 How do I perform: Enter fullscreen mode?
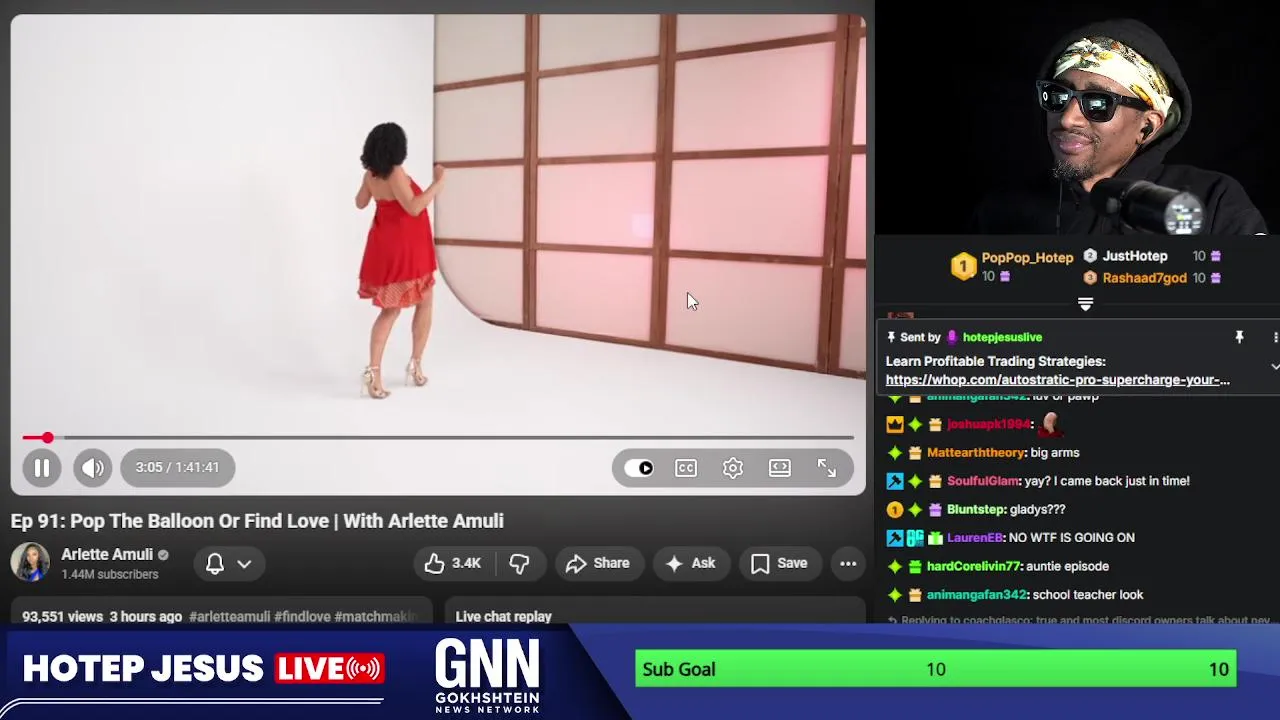pos(827,468)
